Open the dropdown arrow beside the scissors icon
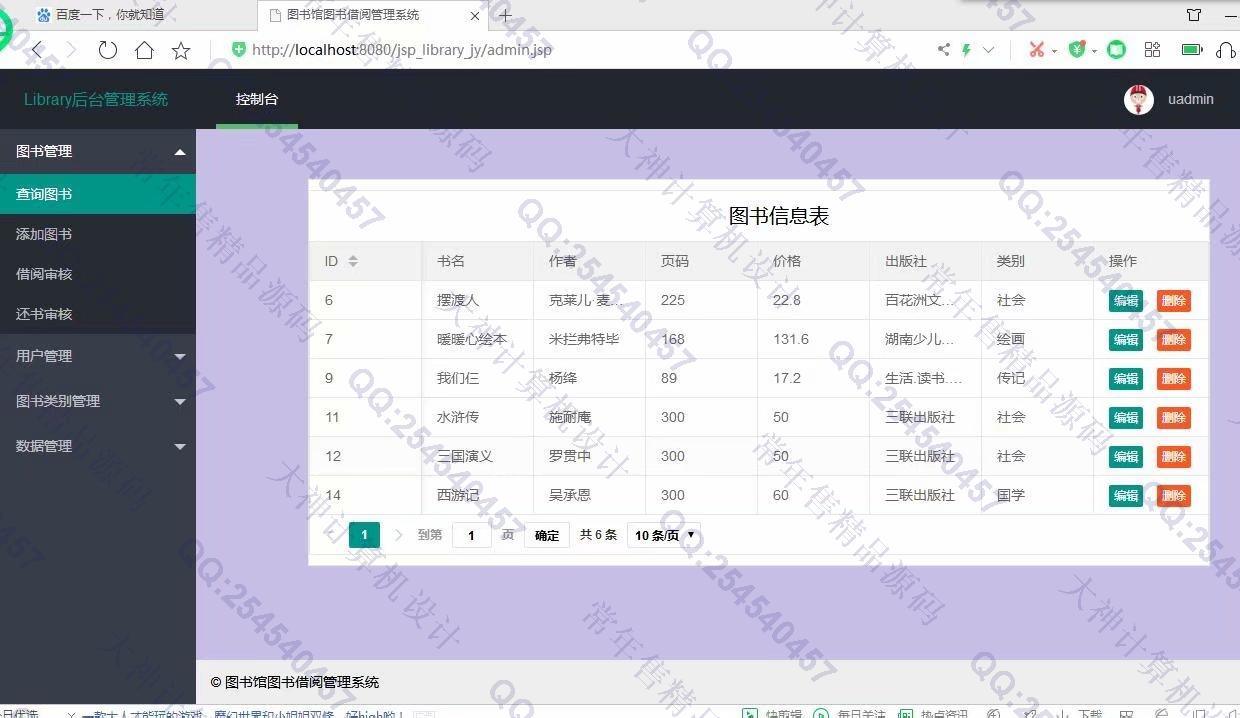Image resolution: width=1240 pixels, height=718 pixels. pyautogui.click(x=1055, y=50)
